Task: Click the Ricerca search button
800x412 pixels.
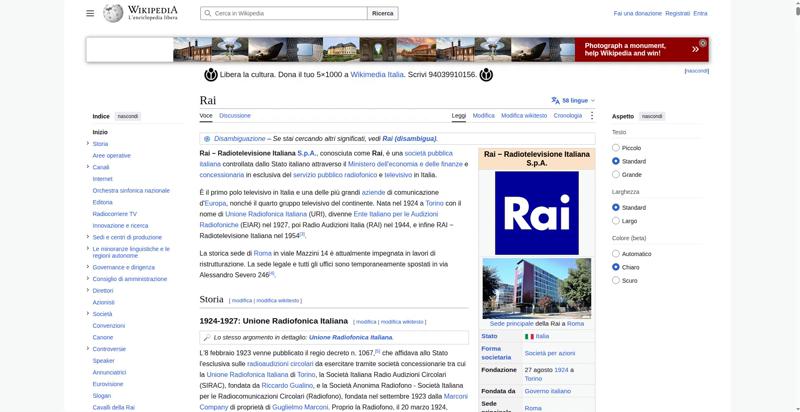Action: tap(383, 13)
